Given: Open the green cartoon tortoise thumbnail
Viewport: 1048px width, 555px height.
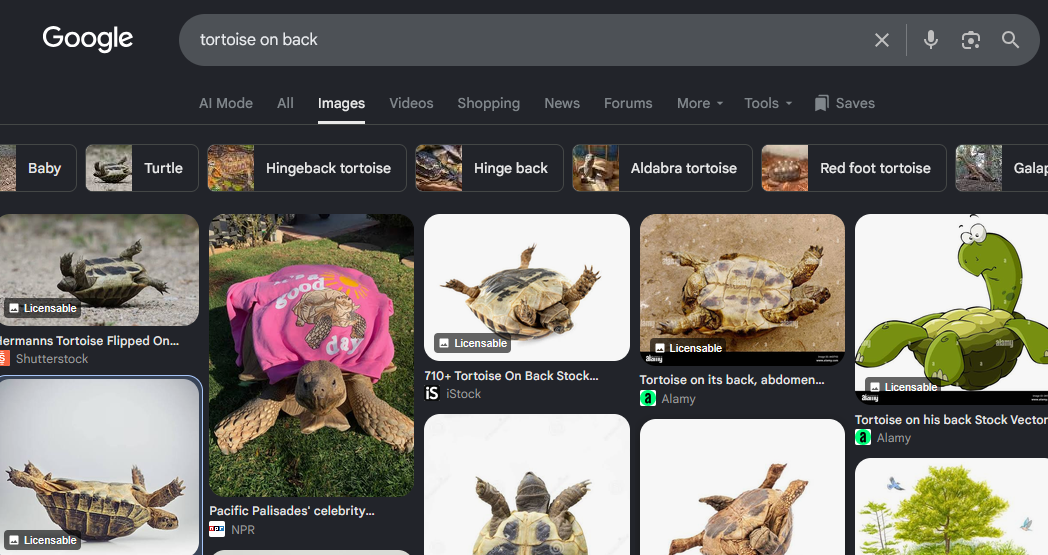Looking at the screenshot, I should point(951,309).
